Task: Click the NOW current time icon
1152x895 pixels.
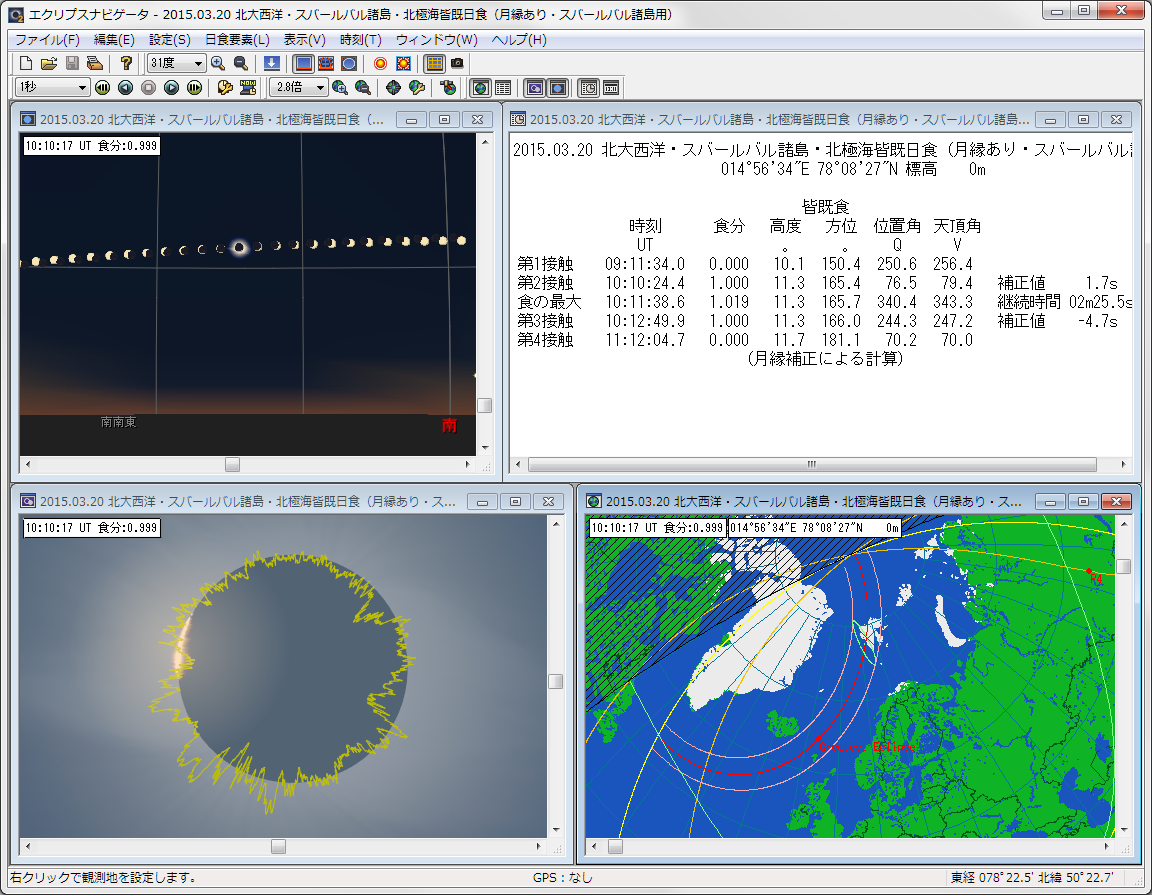Action: pos(246,87)
